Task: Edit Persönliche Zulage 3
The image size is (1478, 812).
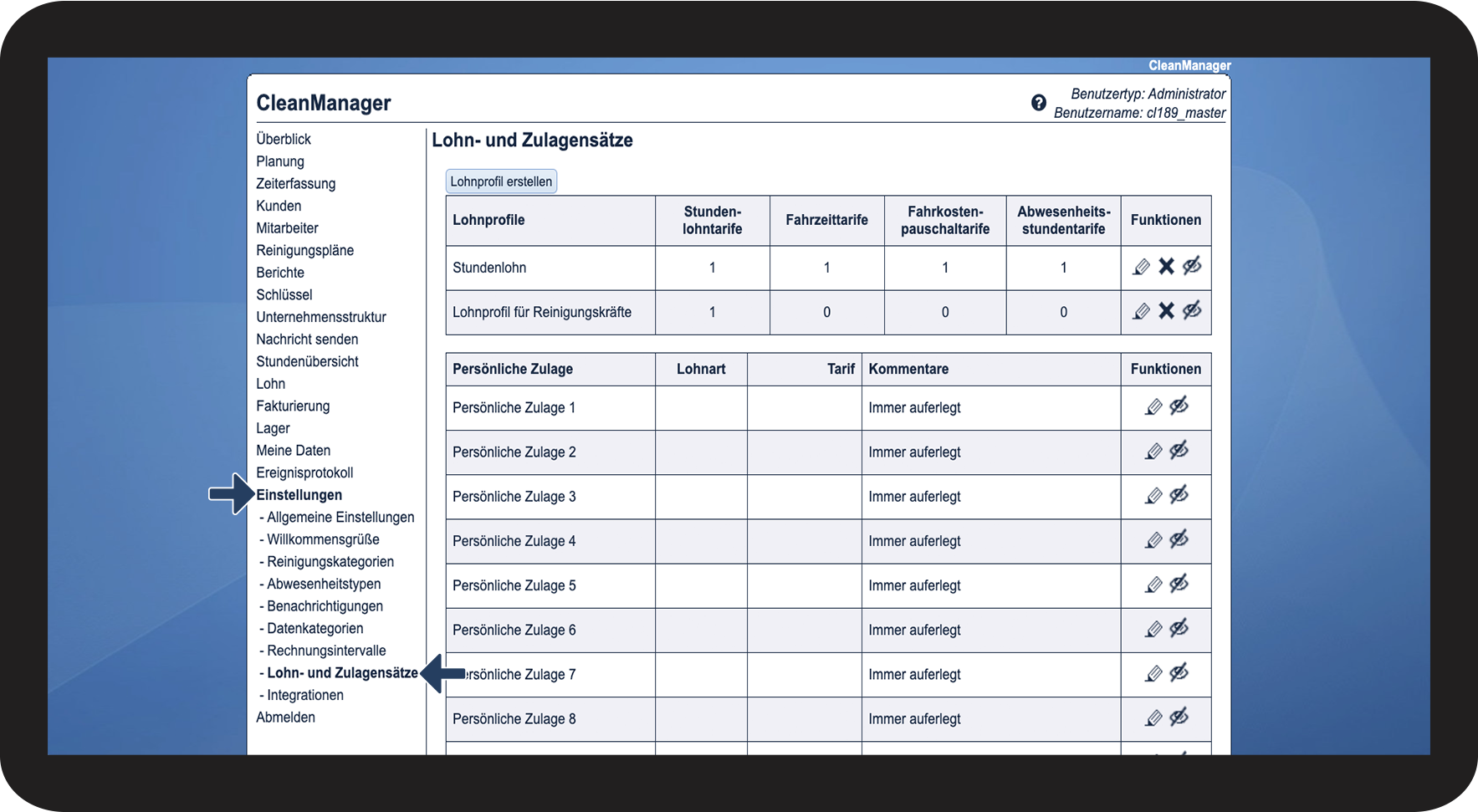Action: tap(1153, 496)
